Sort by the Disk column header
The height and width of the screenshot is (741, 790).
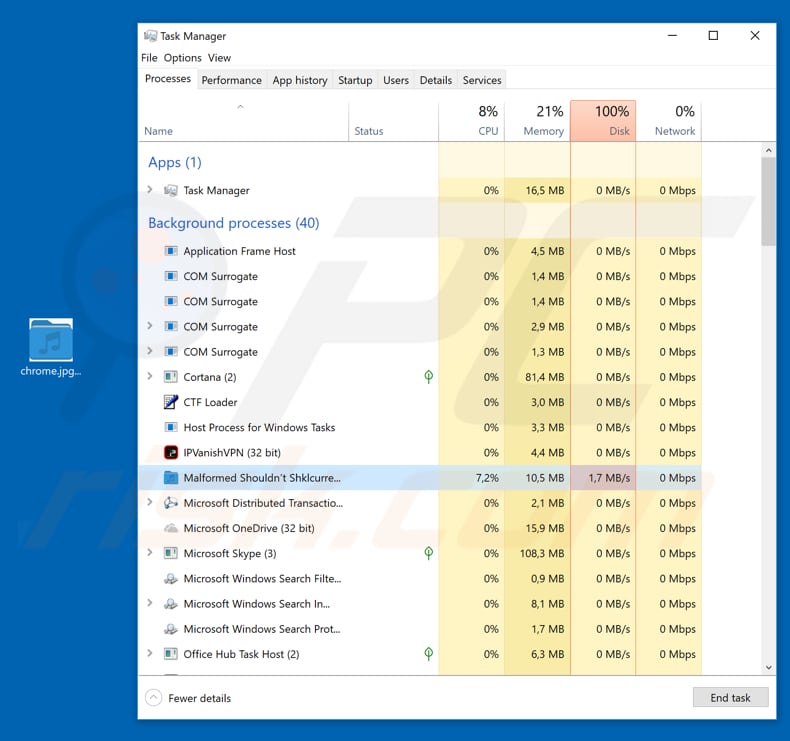click(603, 121)
